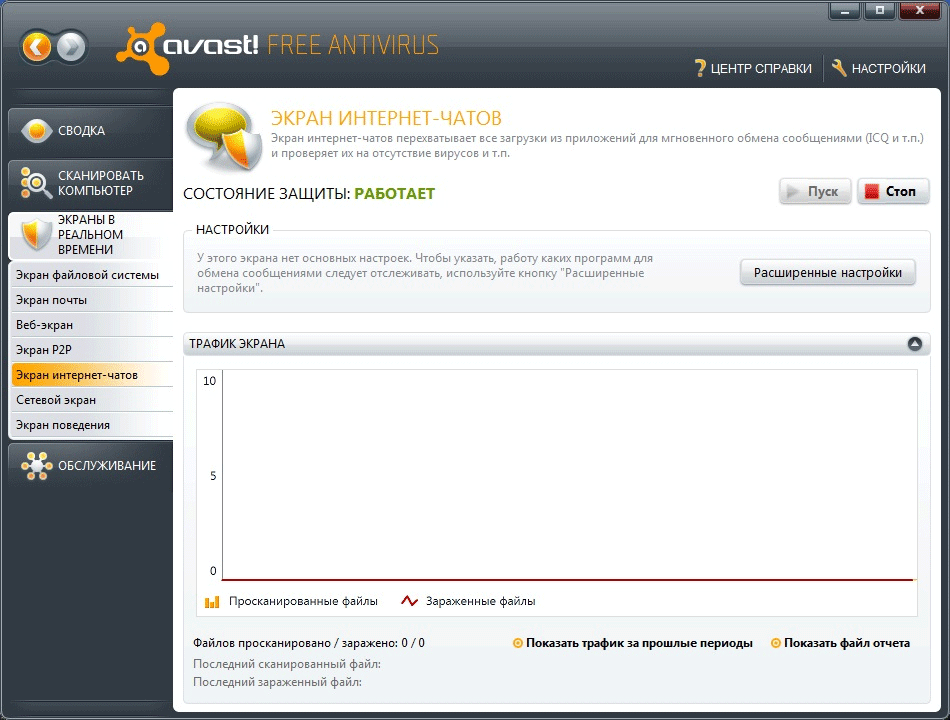The image size is (950, 720).
Task: Open СКАНИРОВАТЬ КОМПЬЮТЕР scan section
Action: 91,183
